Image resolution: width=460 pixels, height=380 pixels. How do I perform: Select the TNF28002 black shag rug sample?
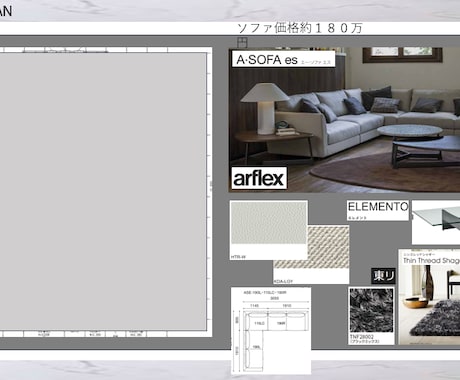(x=371, y=316)
